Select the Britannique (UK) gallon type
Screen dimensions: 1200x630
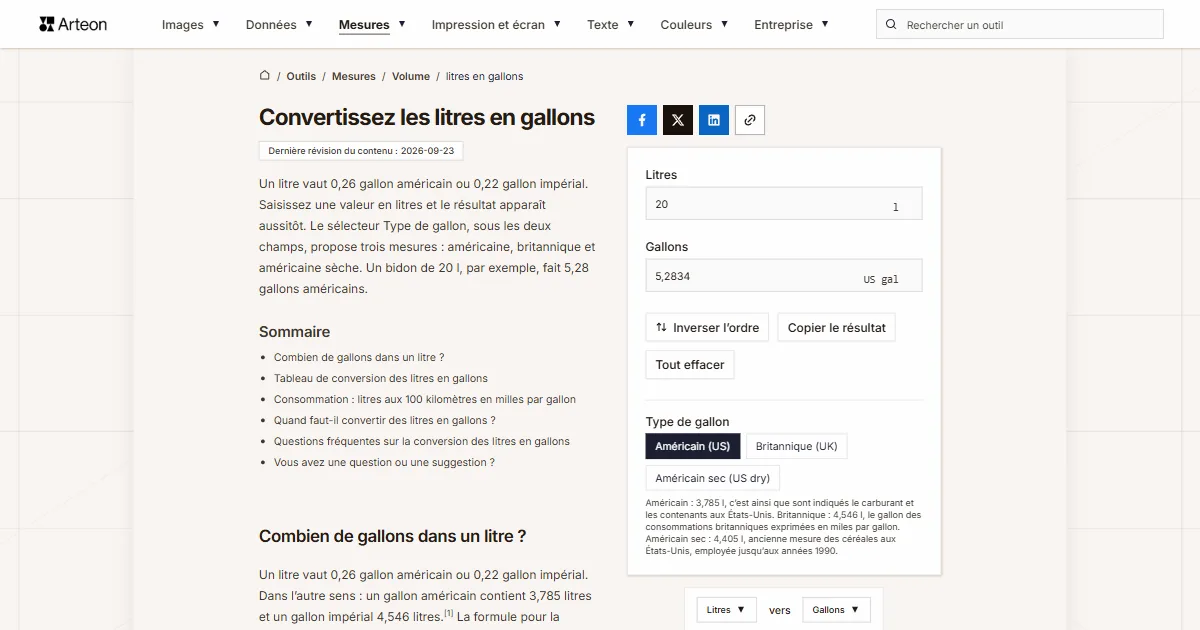pyautogui.click(x=796, y=446)
